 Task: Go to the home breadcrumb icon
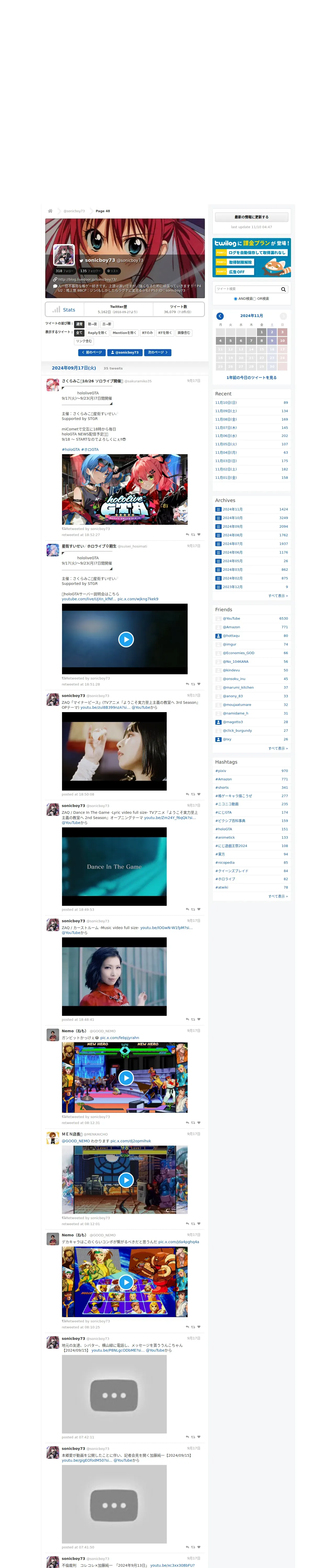click(x=50, y=211)
